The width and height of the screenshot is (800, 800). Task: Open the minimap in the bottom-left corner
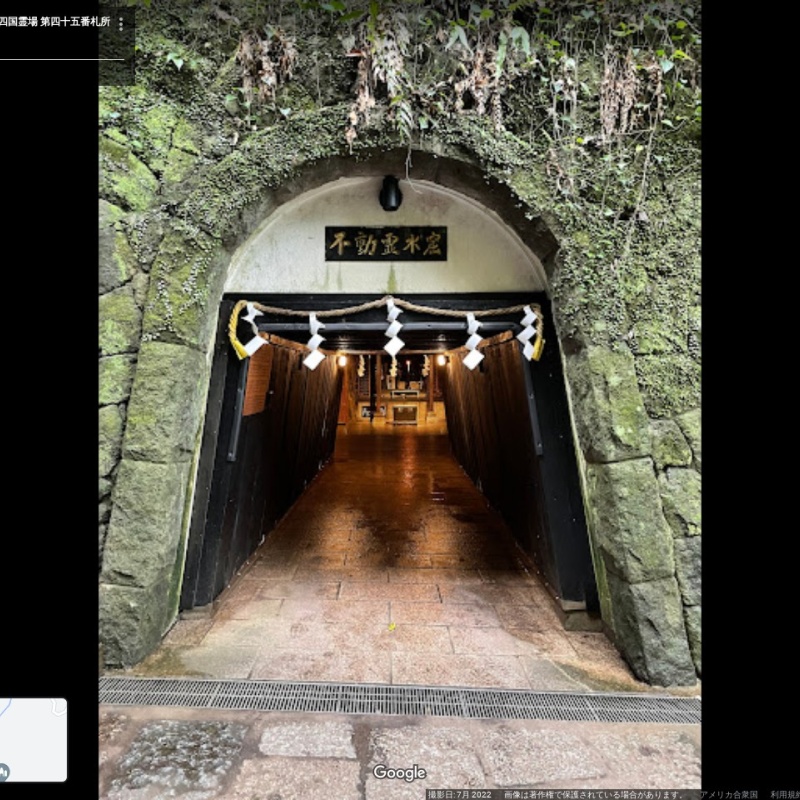33,739
